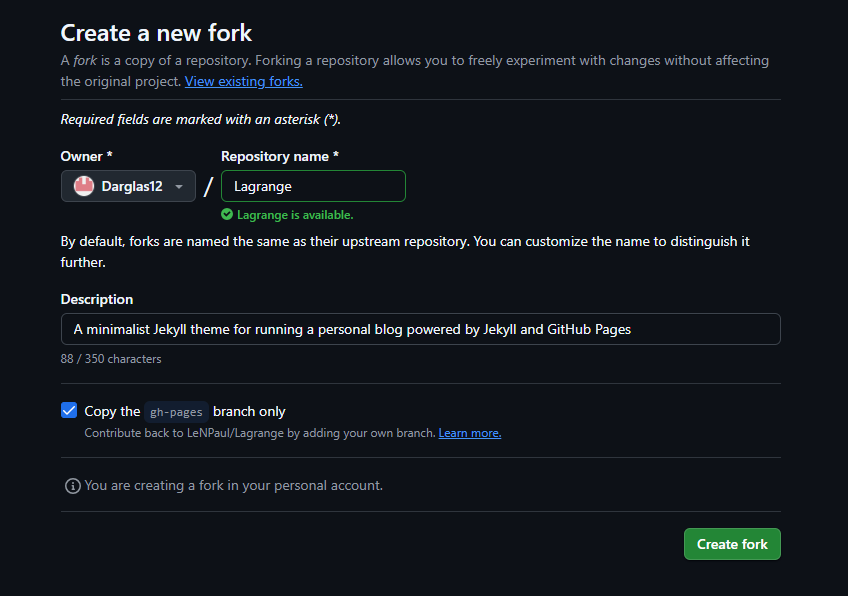This screenshot has width=848, height=596.
Task: Click the gh-pages branch name badge
Action: click(177, 411)
